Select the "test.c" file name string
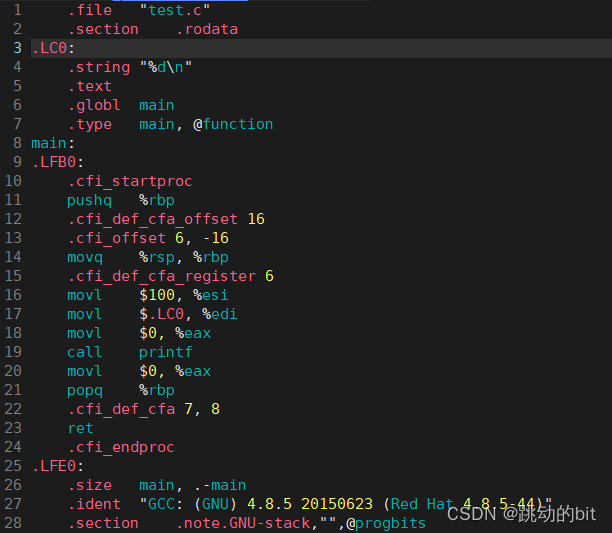Viewport: 612px width, 533px height. (x=175, y=10)
